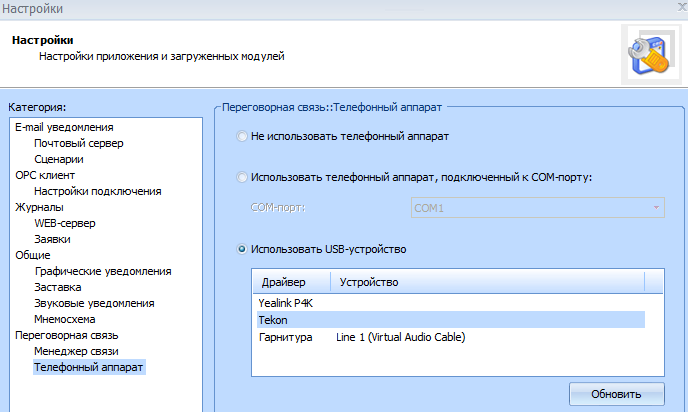The image size is (688, 412).
Task: Select the COM-port telephone radio button
Action: [242, 177]
